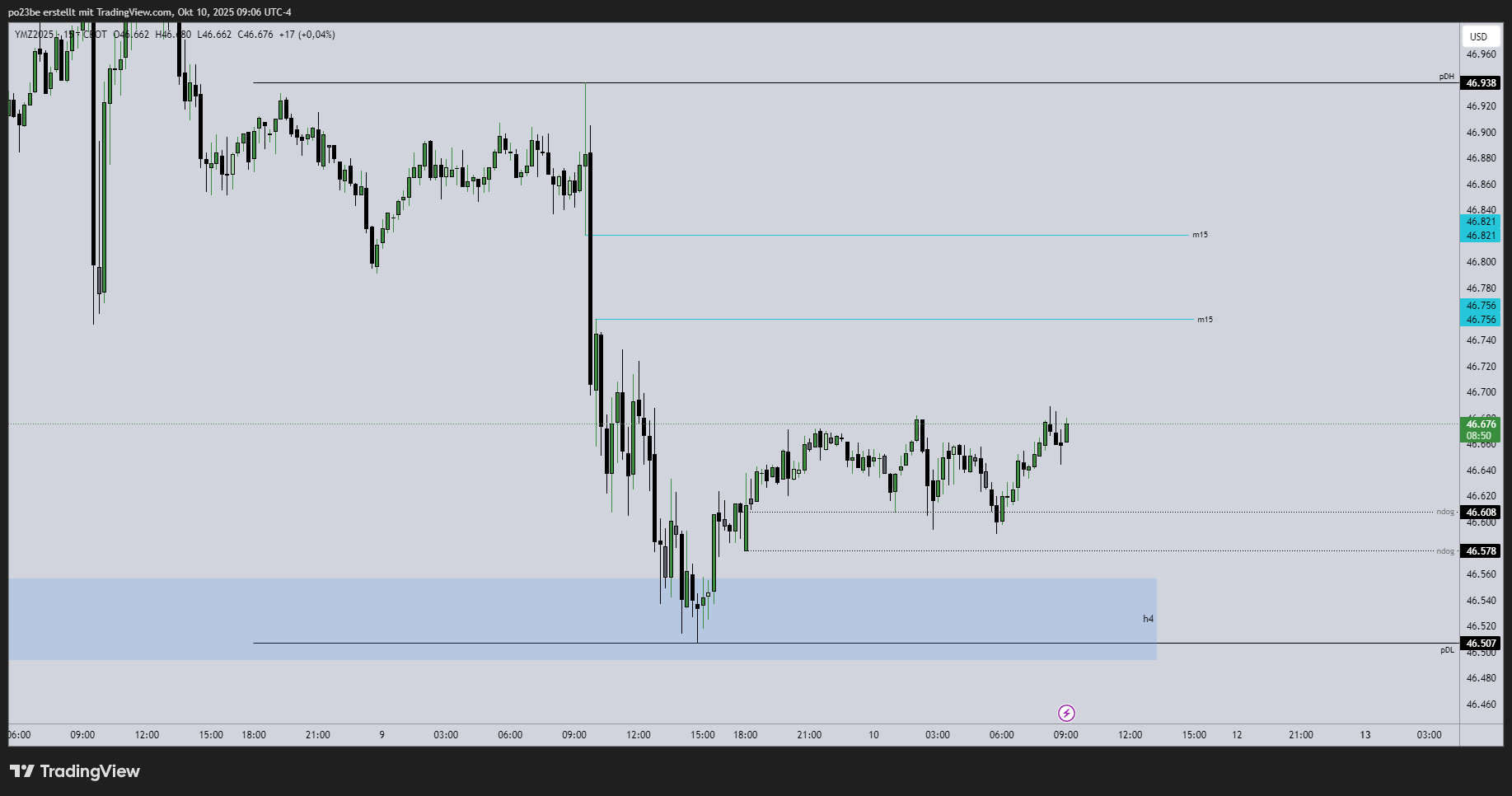Image resolution: width=1512 pixels, height=796 pixels.
Task: Click the black 46.608 price tag
Action: coord(1481,513)
